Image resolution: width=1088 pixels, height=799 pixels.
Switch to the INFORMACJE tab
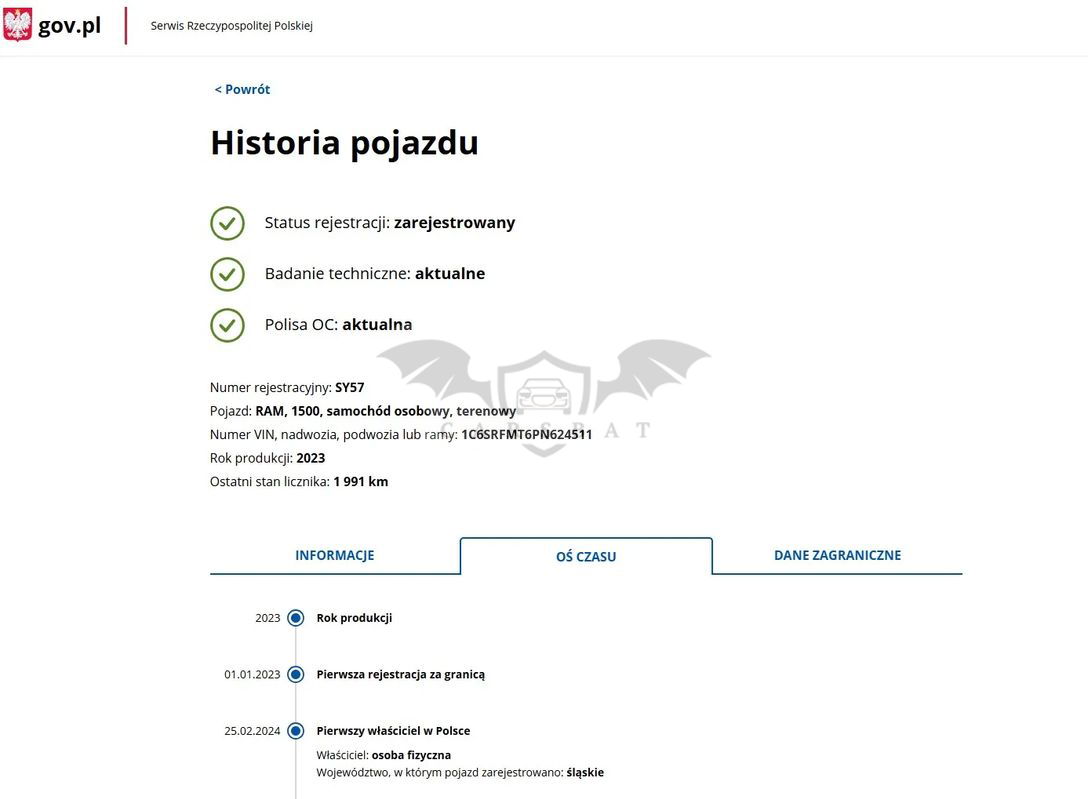click(x=334, y=555)
